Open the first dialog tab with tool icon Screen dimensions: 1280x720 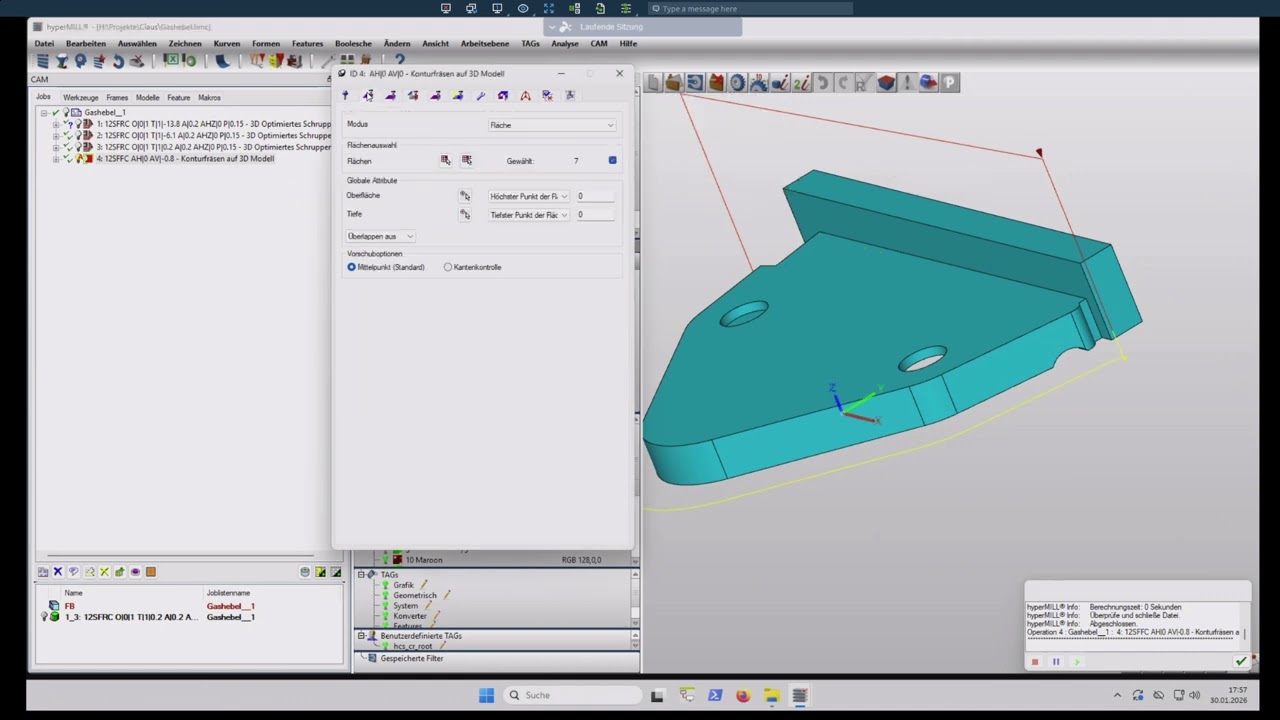tap(345, 95)
